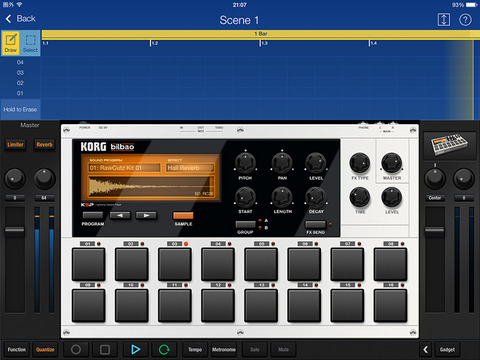
Task: Click timeline marker 1.2
Action: coord(154,43)
